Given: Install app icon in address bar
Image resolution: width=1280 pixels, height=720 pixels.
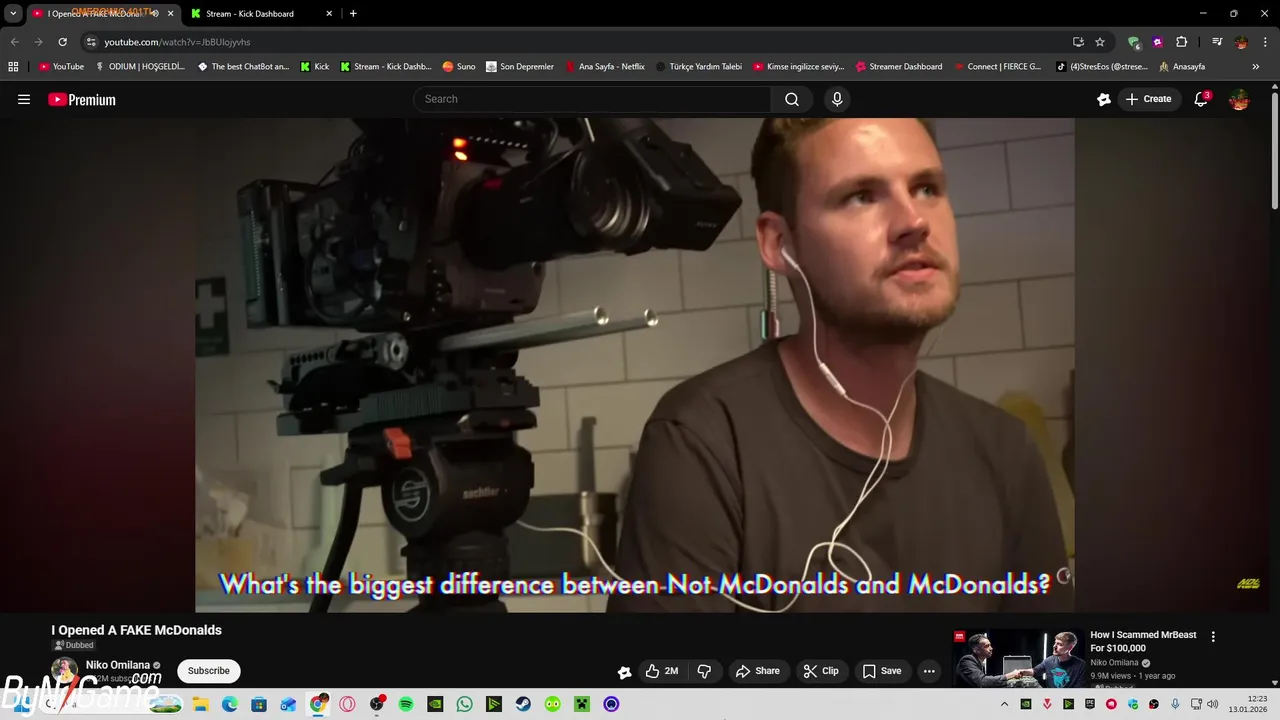Looking at the screenshot, I should [1078, 42].
